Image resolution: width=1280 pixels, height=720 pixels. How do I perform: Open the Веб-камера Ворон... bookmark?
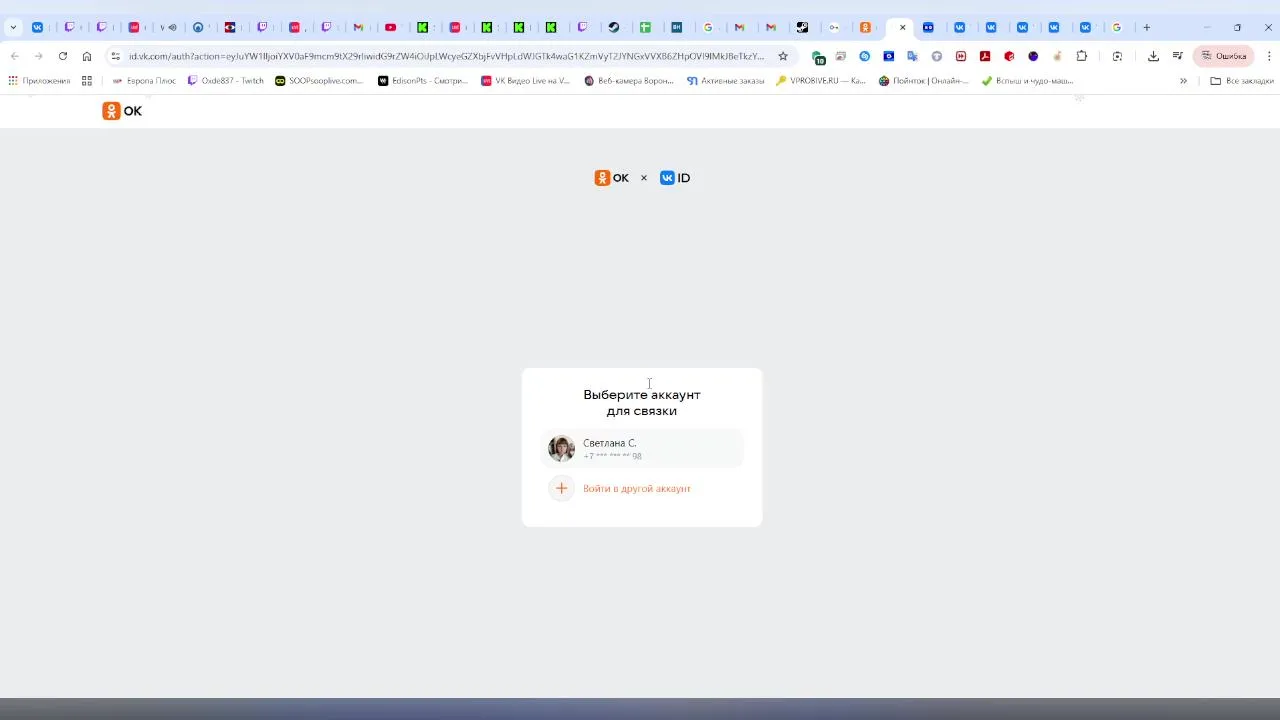click(629, 81)
